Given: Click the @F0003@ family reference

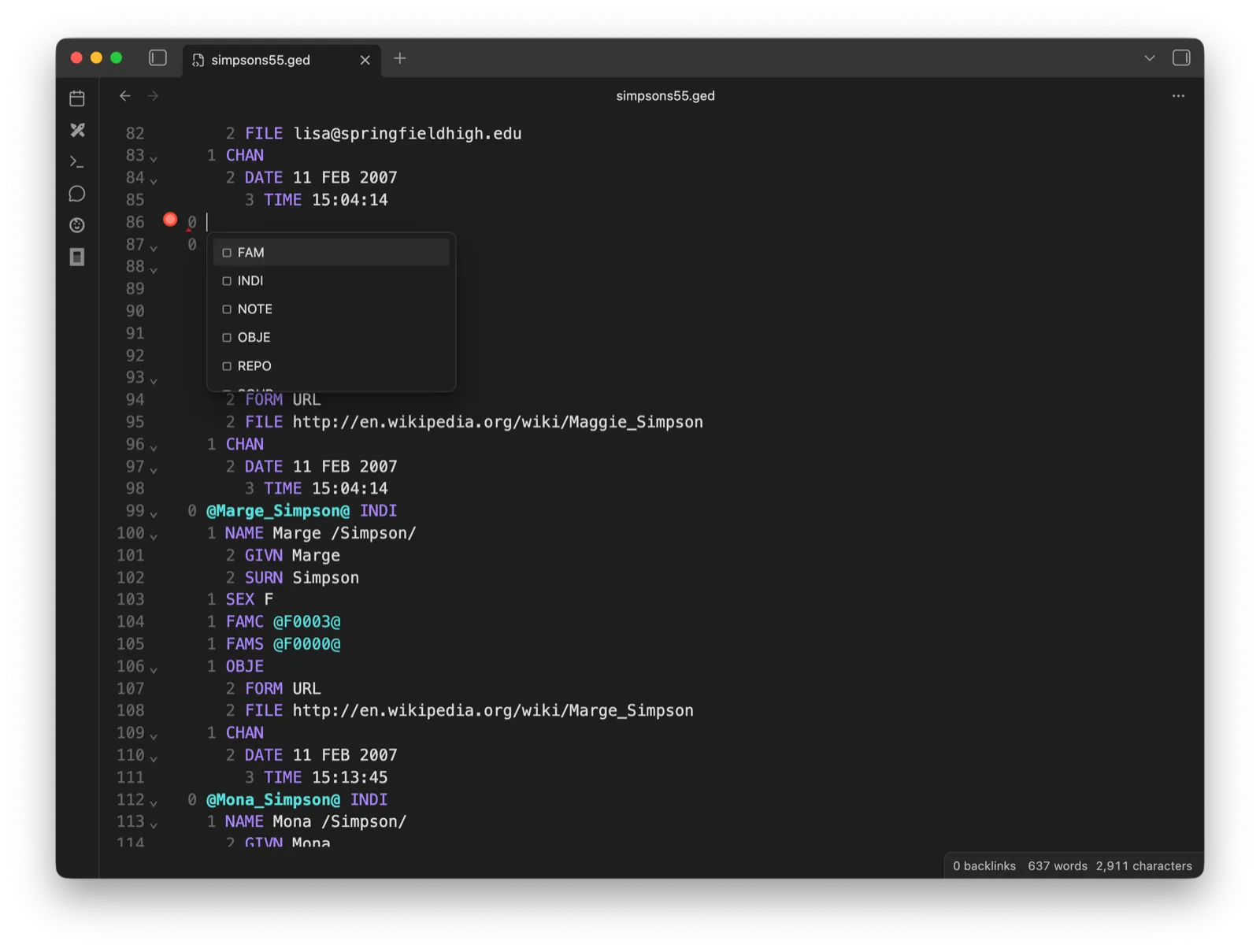Looking at the screenshot, I should (307, 622).
